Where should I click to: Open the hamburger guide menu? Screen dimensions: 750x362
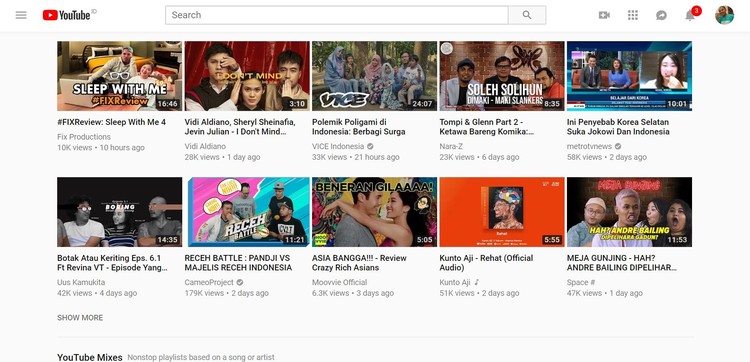(21, 15)
